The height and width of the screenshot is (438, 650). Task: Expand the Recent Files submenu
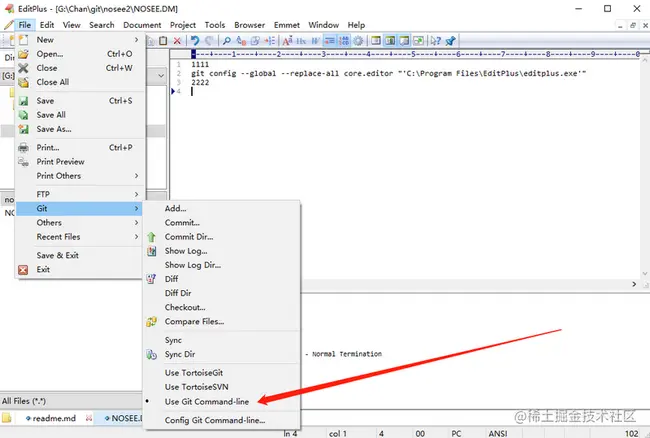click(x=79, y=237)
